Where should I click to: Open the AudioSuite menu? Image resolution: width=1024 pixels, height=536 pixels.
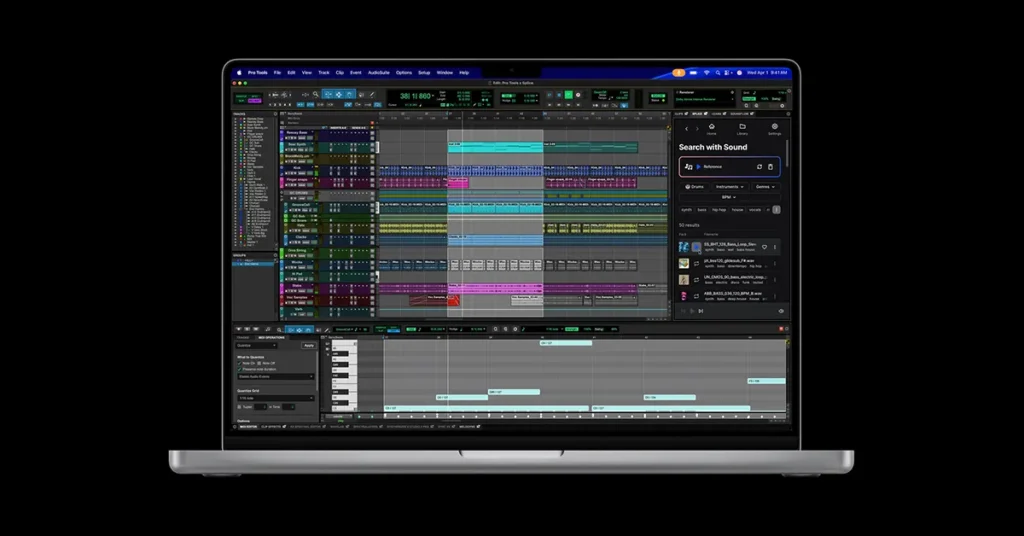(x=378, y=73)
